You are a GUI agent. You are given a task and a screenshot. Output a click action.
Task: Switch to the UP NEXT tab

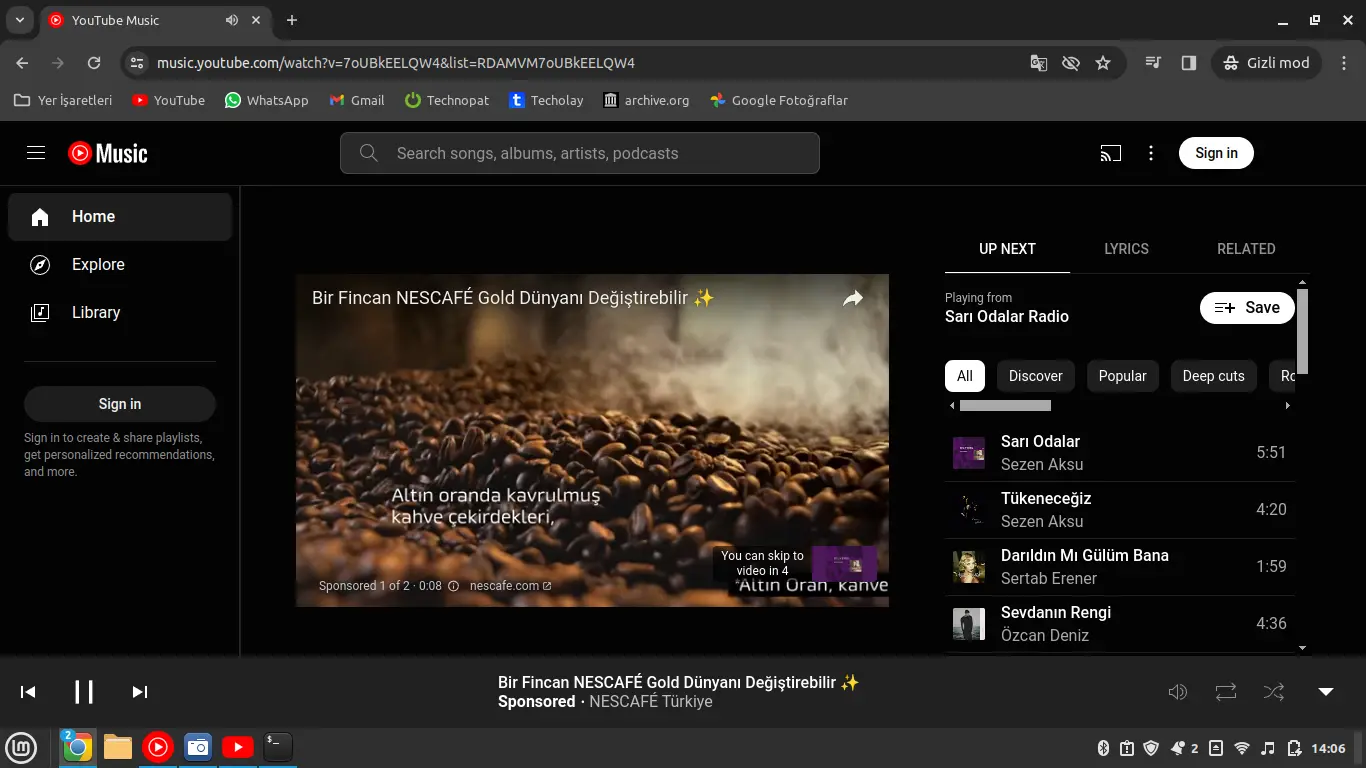tap(1007, 249)
